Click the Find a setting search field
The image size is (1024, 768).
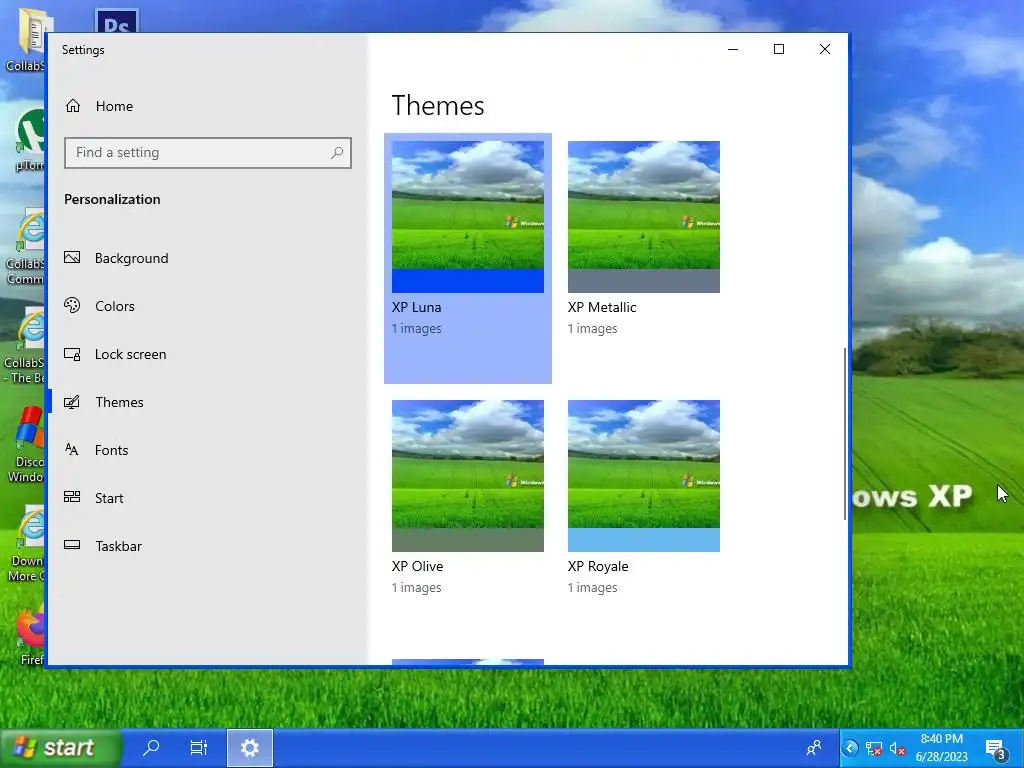(208, 153)
